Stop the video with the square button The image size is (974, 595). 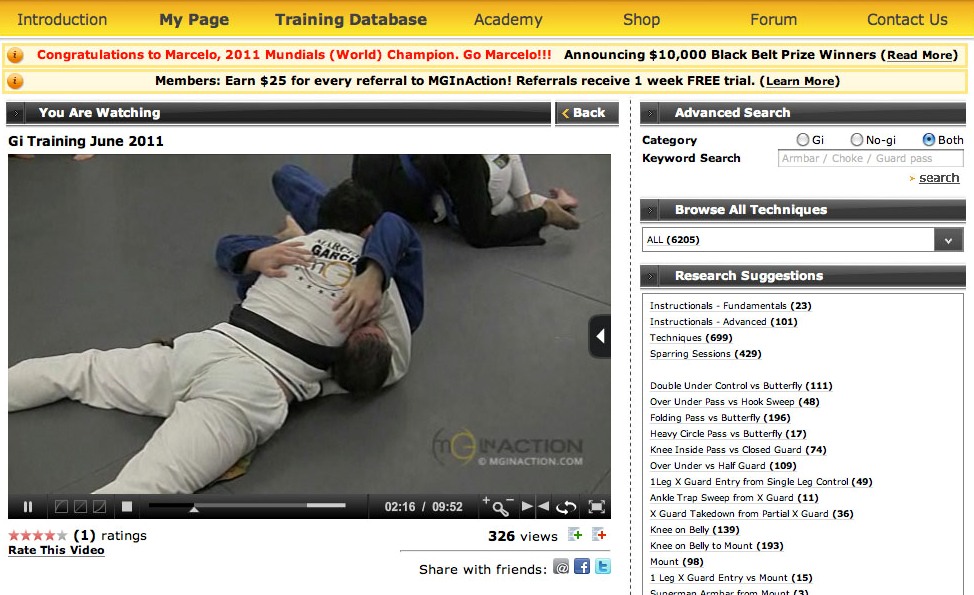pos(127,507)
